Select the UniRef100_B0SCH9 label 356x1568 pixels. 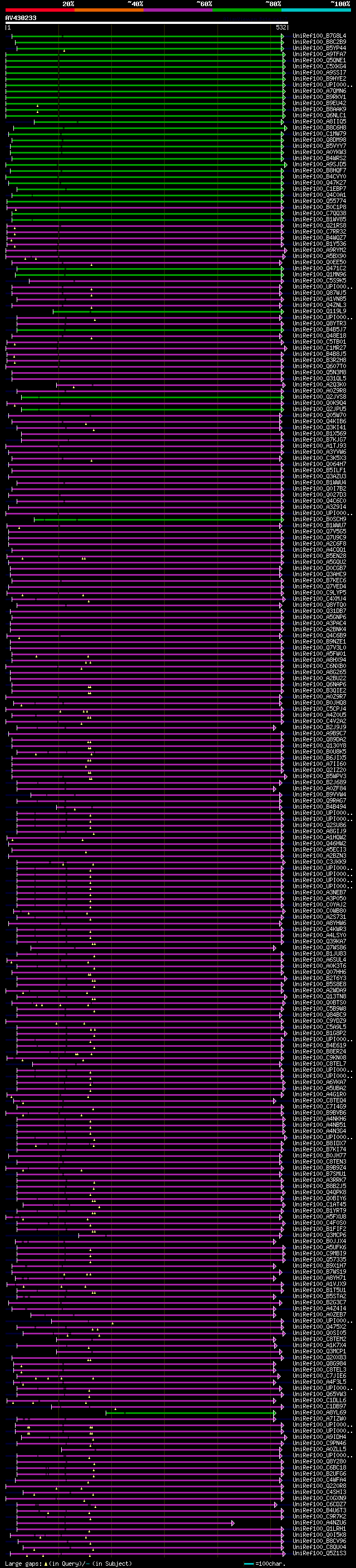(319, 519)
